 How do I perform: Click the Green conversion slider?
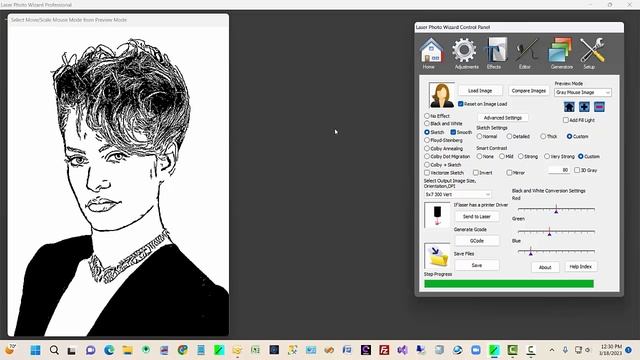(556, 231)
